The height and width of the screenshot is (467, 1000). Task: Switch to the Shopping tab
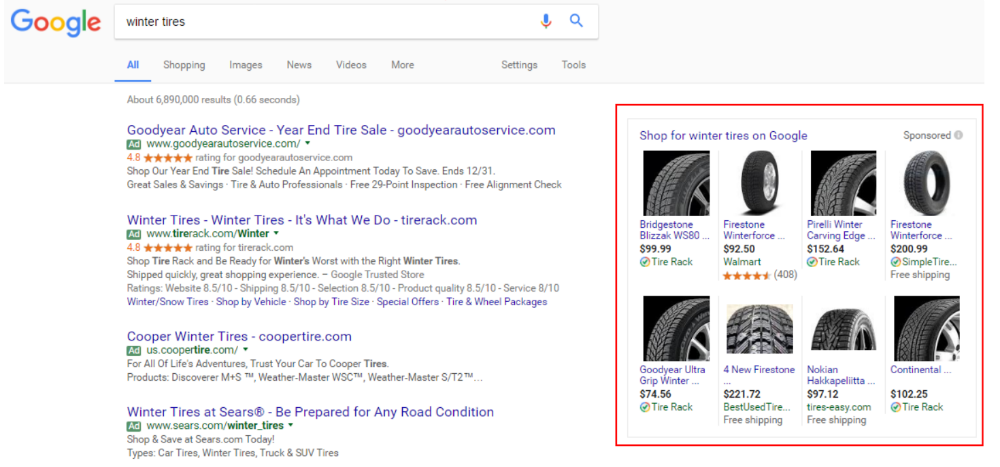pyautogui.click(x=184, y=65)
